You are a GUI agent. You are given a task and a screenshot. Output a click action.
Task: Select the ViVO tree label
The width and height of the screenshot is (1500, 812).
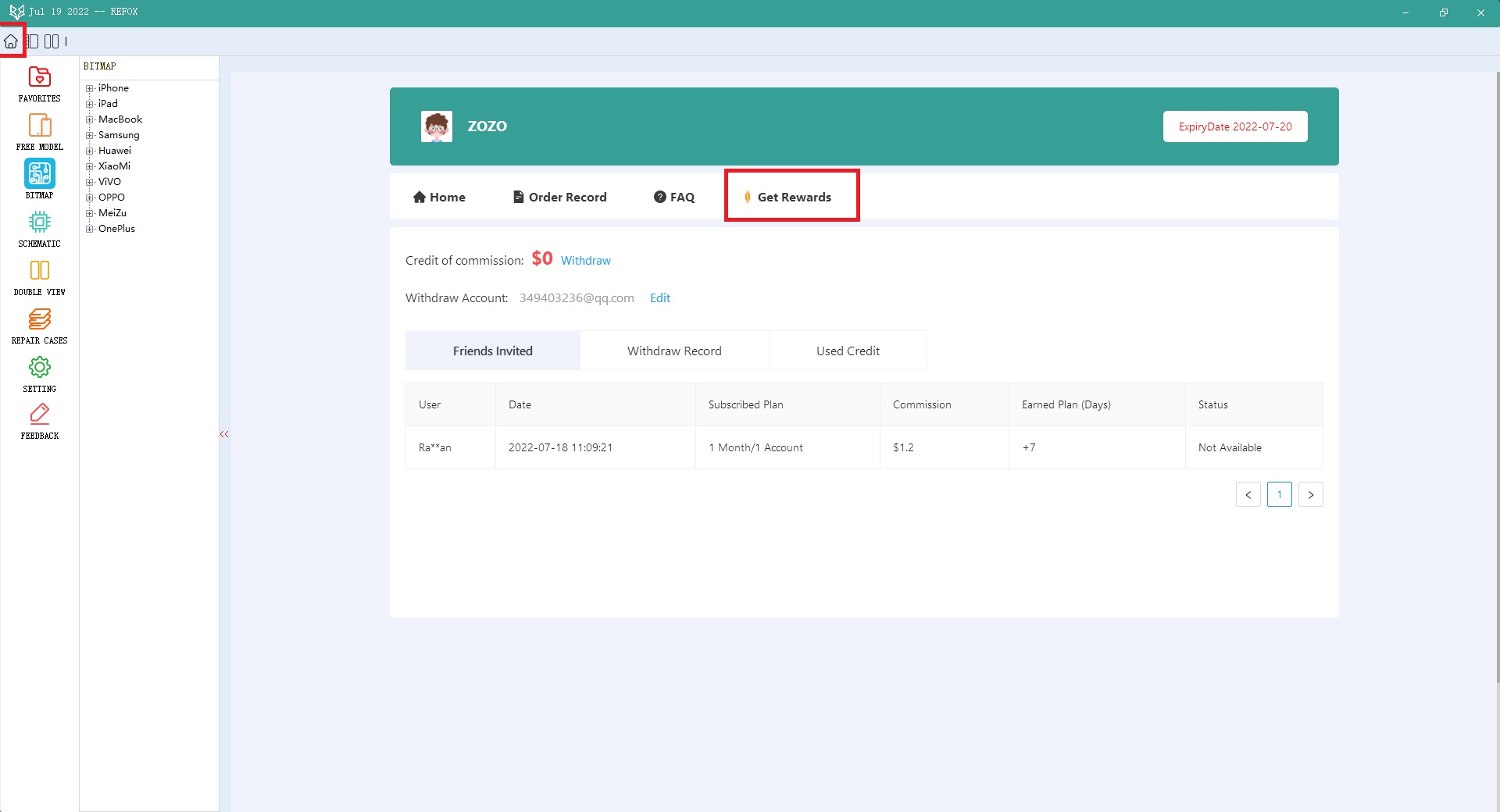pos(109,182)
